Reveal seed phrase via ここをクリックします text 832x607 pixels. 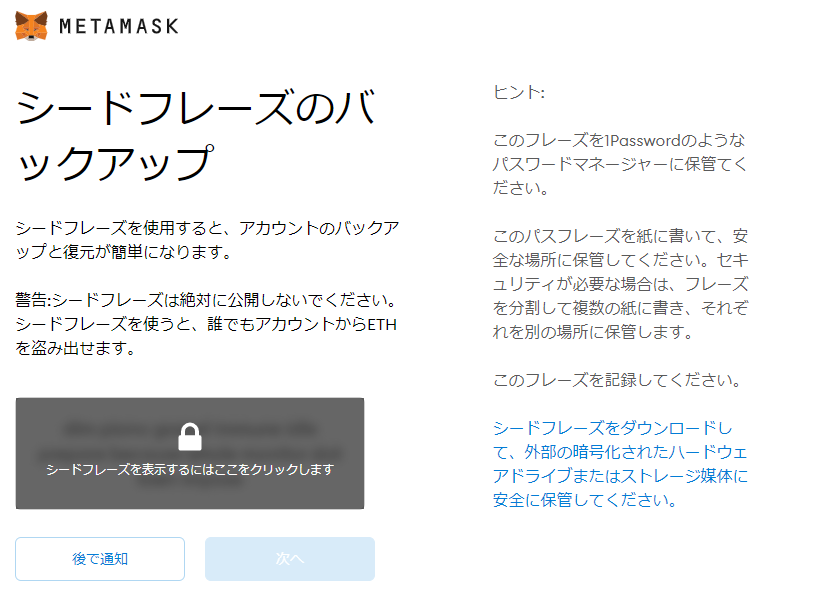190,470
